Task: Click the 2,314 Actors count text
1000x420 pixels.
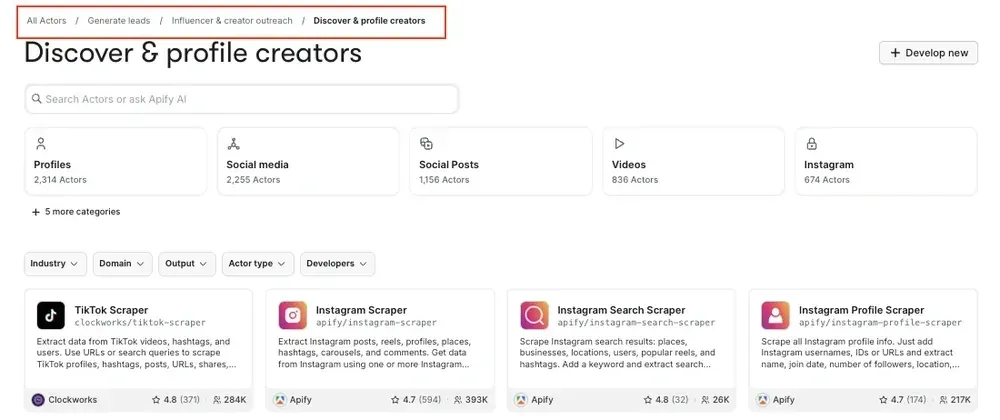Action: pyautogui.click(x=60, y=180)
